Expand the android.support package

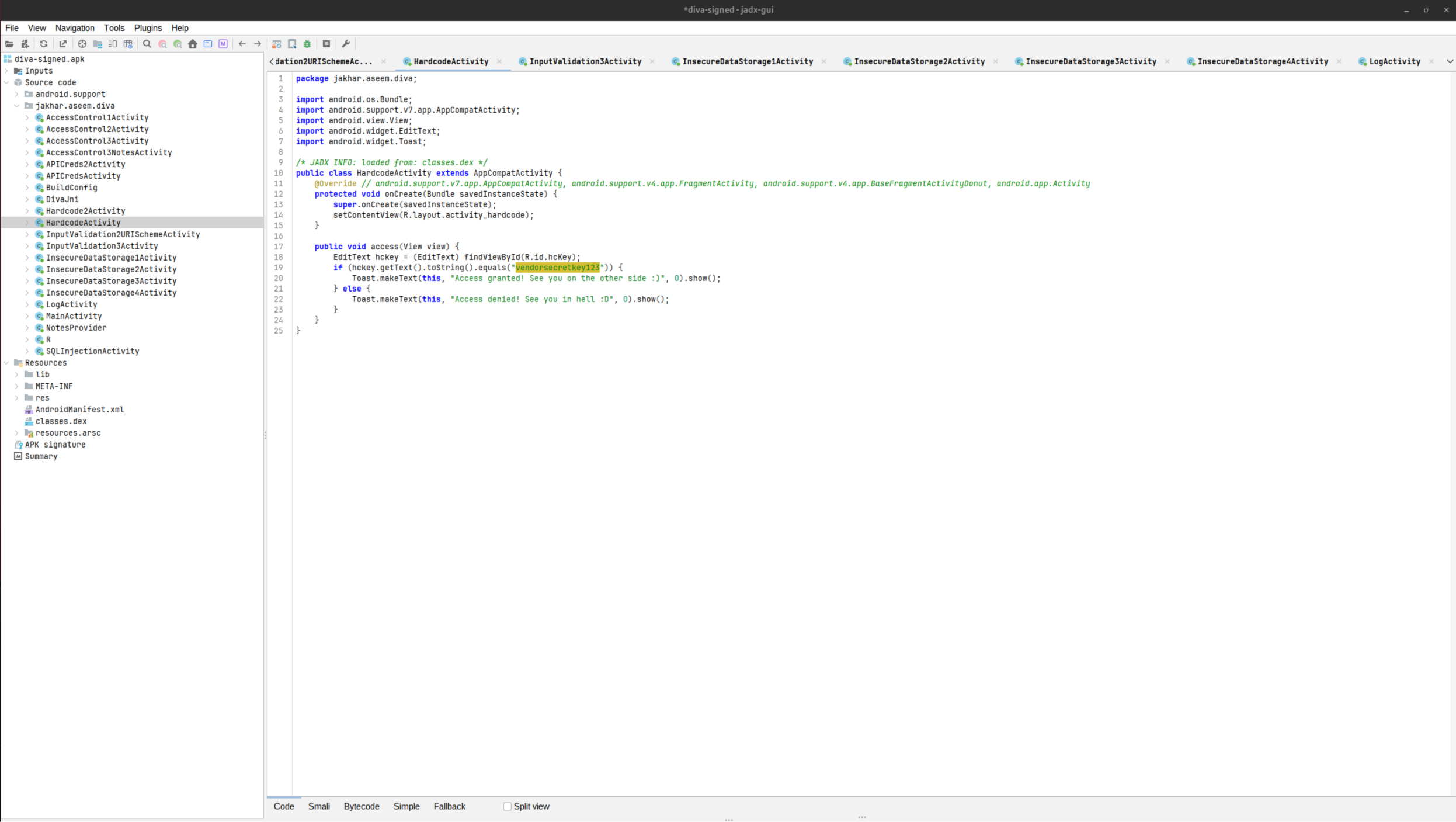(17, 94)
